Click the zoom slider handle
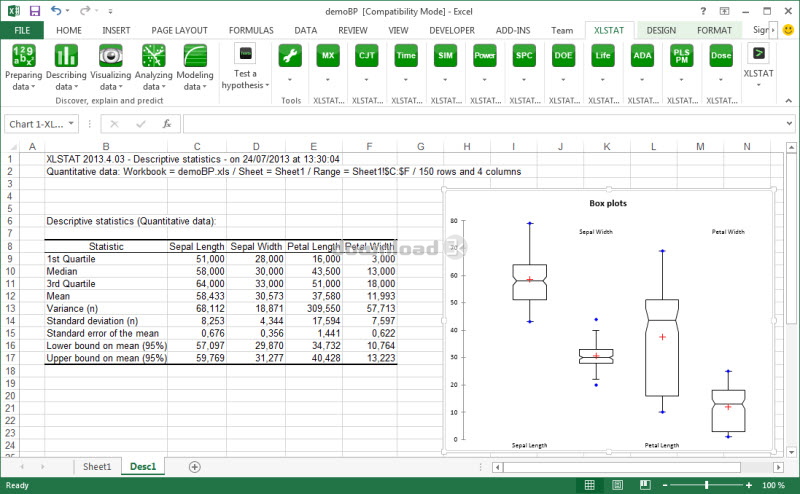 707,485
